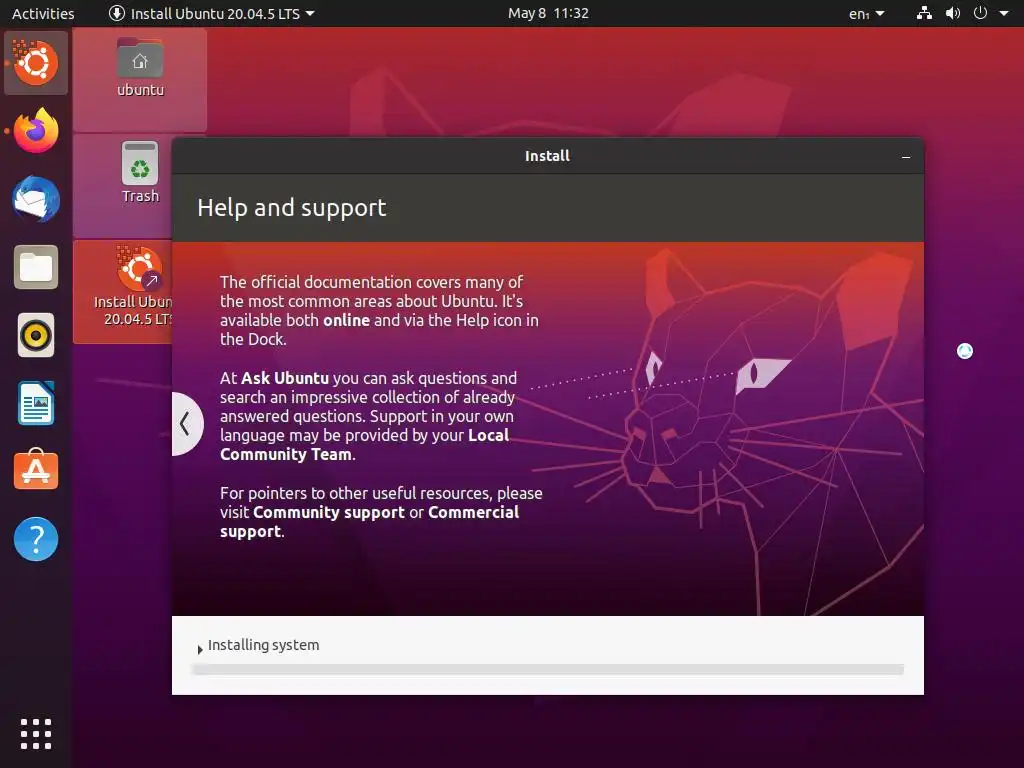Image resolution: width=1024 pixels, height=768 pixels.
Task: Open Ubuntu Software store icon
Action: tap(36, 470)
